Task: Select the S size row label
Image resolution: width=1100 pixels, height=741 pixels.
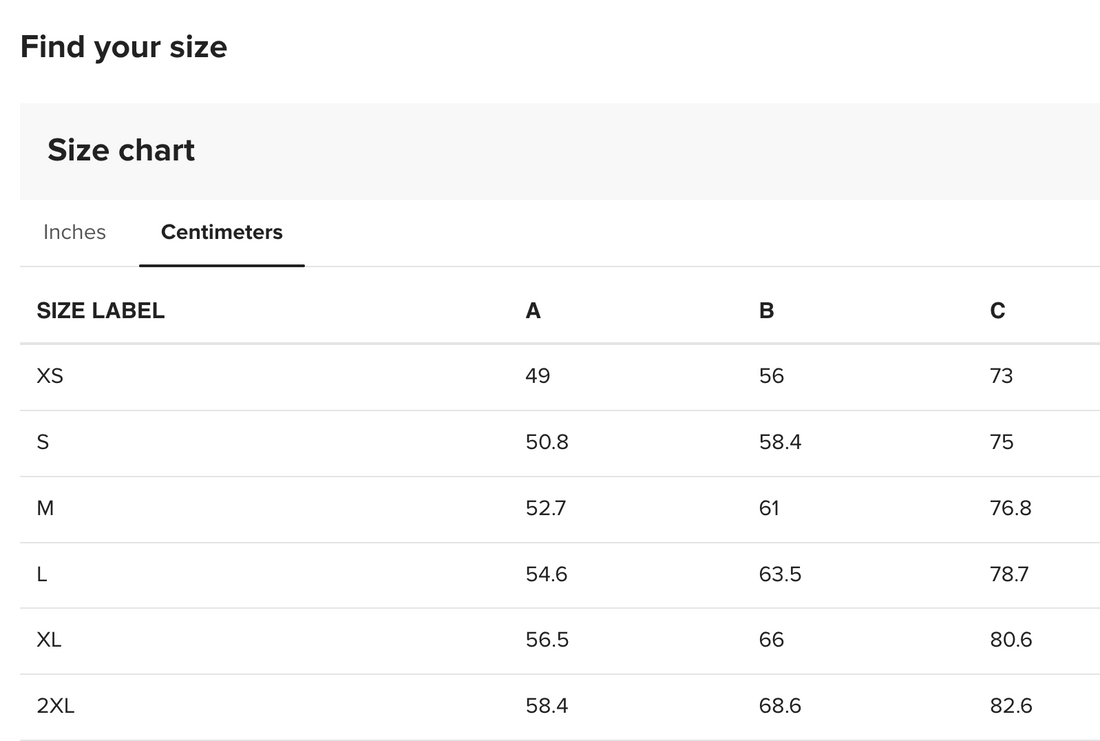Action: click(x=43, y=442)
